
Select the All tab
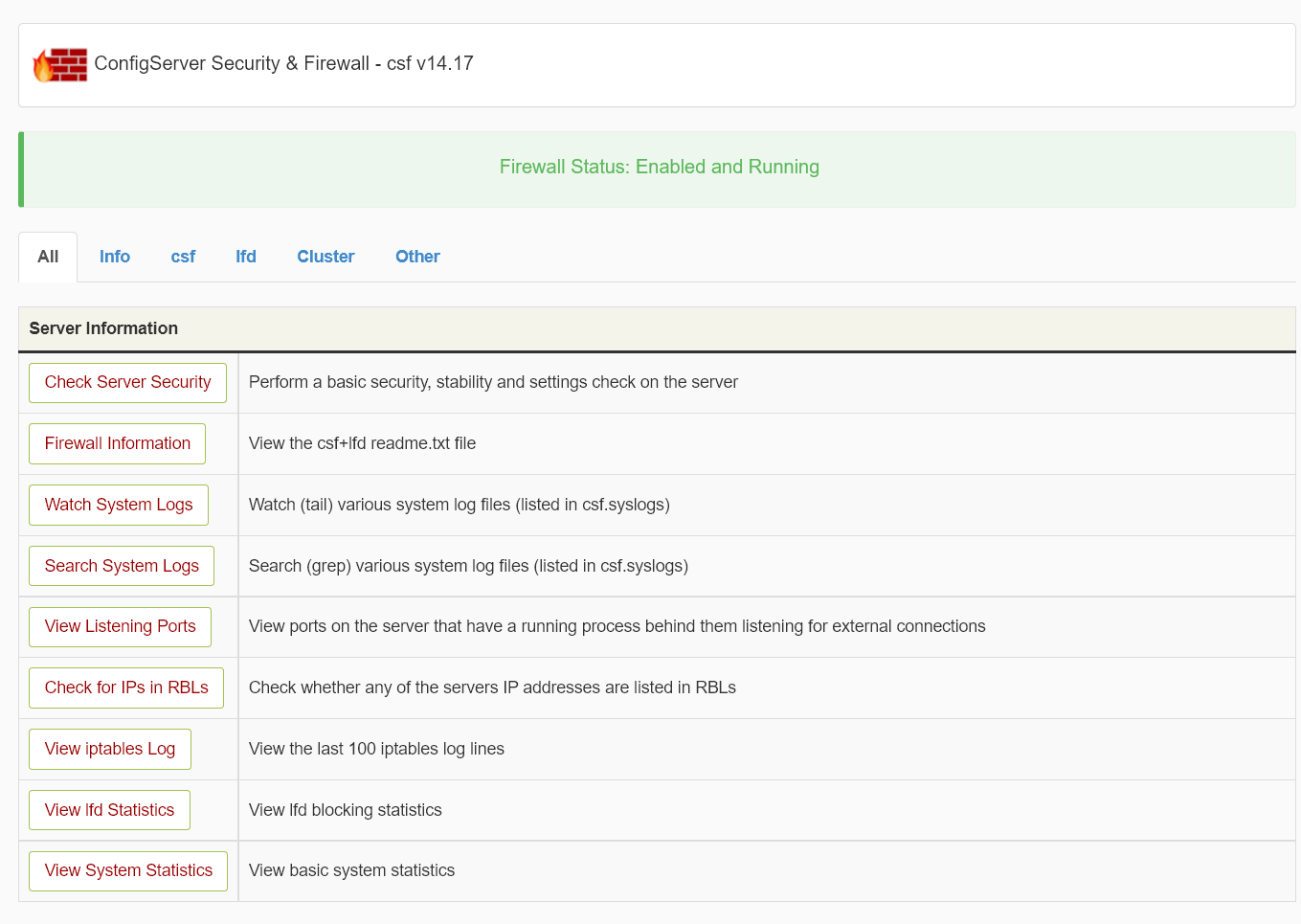(x=47, y=257)
